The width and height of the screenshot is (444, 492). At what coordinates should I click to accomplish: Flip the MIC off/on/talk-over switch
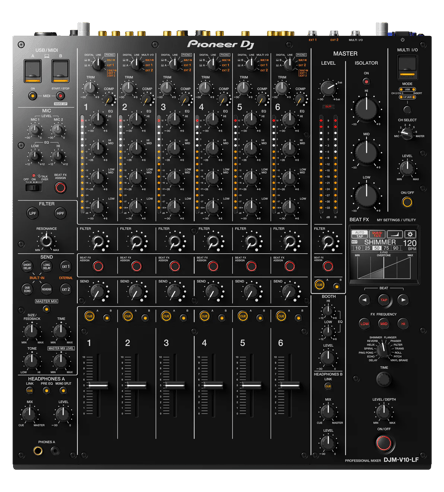(x=34, y=187)
